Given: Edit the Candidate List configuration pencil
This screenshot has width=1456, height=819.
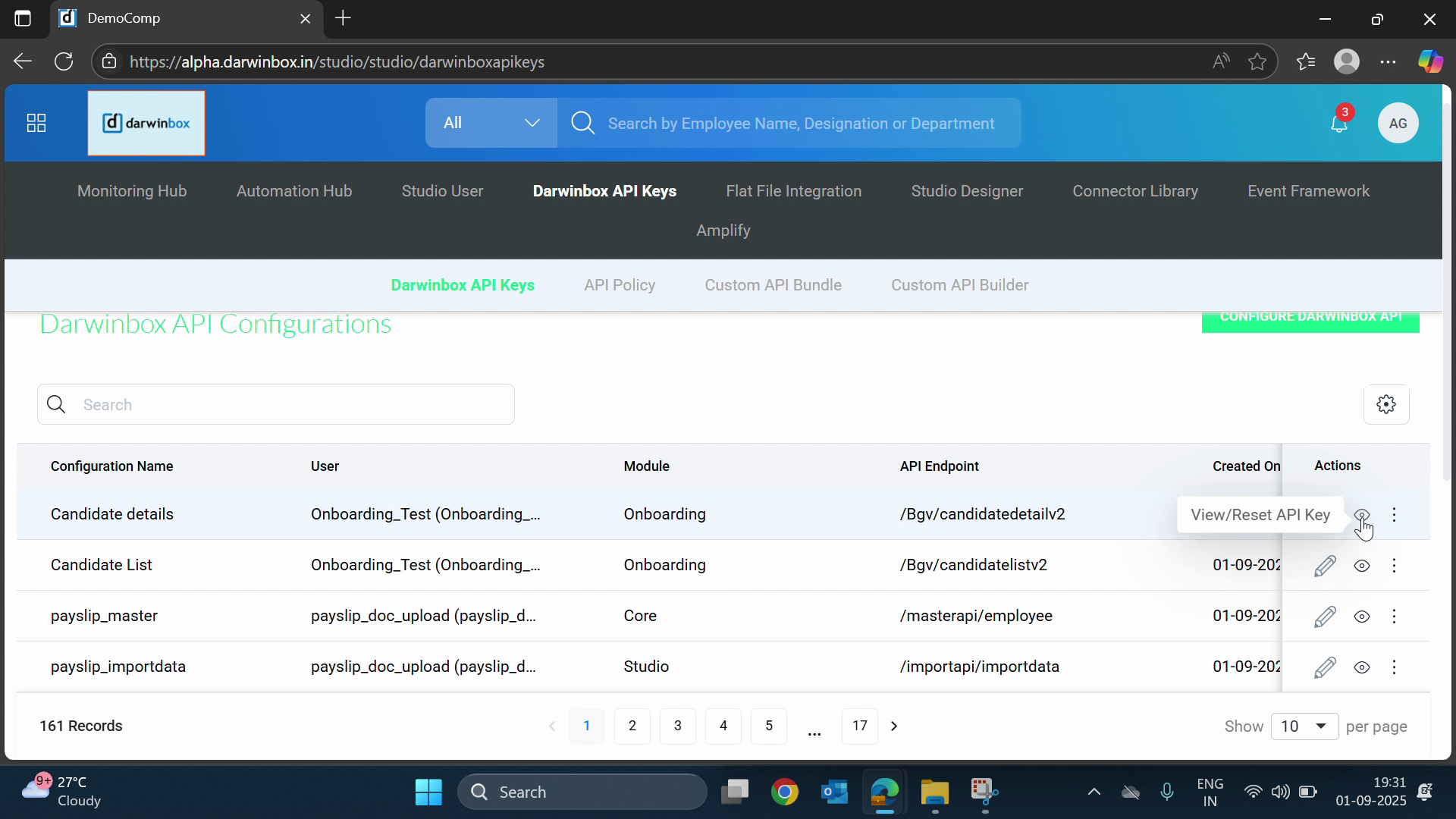Looking at the screenshot, I should tap(1325, 566).
